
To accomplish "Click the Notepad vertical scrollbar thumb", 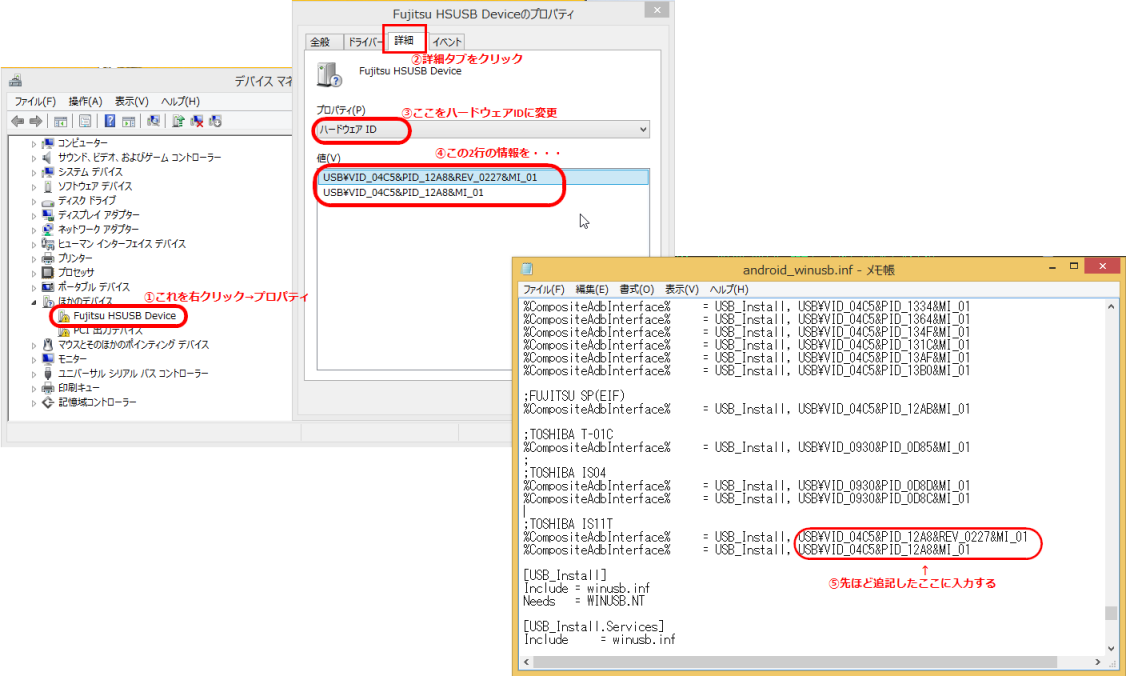I will coord(1111,613).
